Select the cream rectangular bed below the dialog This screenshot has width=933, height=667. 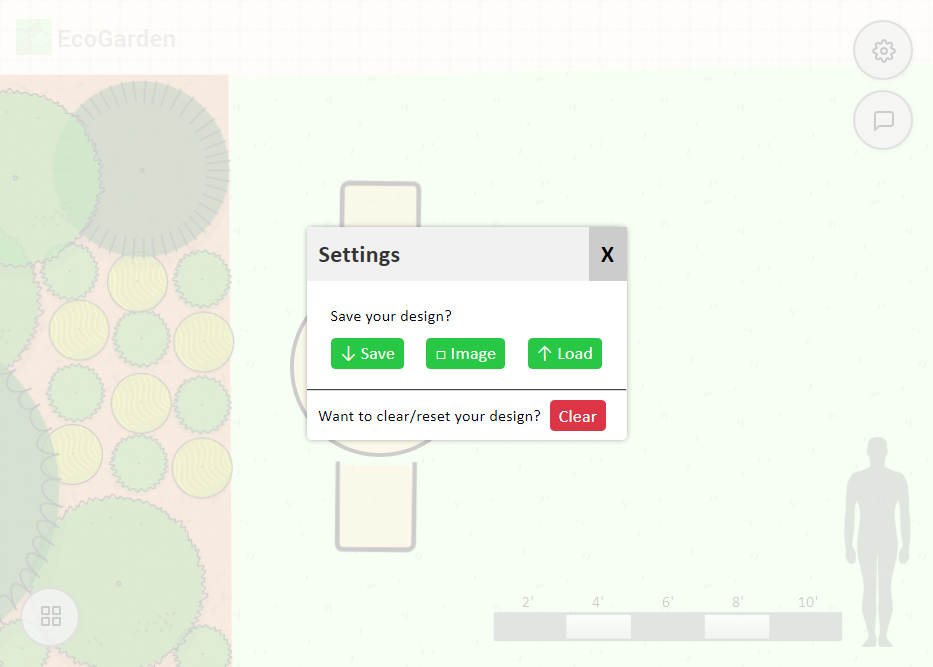pyautogui.click(x=376, y=505)
